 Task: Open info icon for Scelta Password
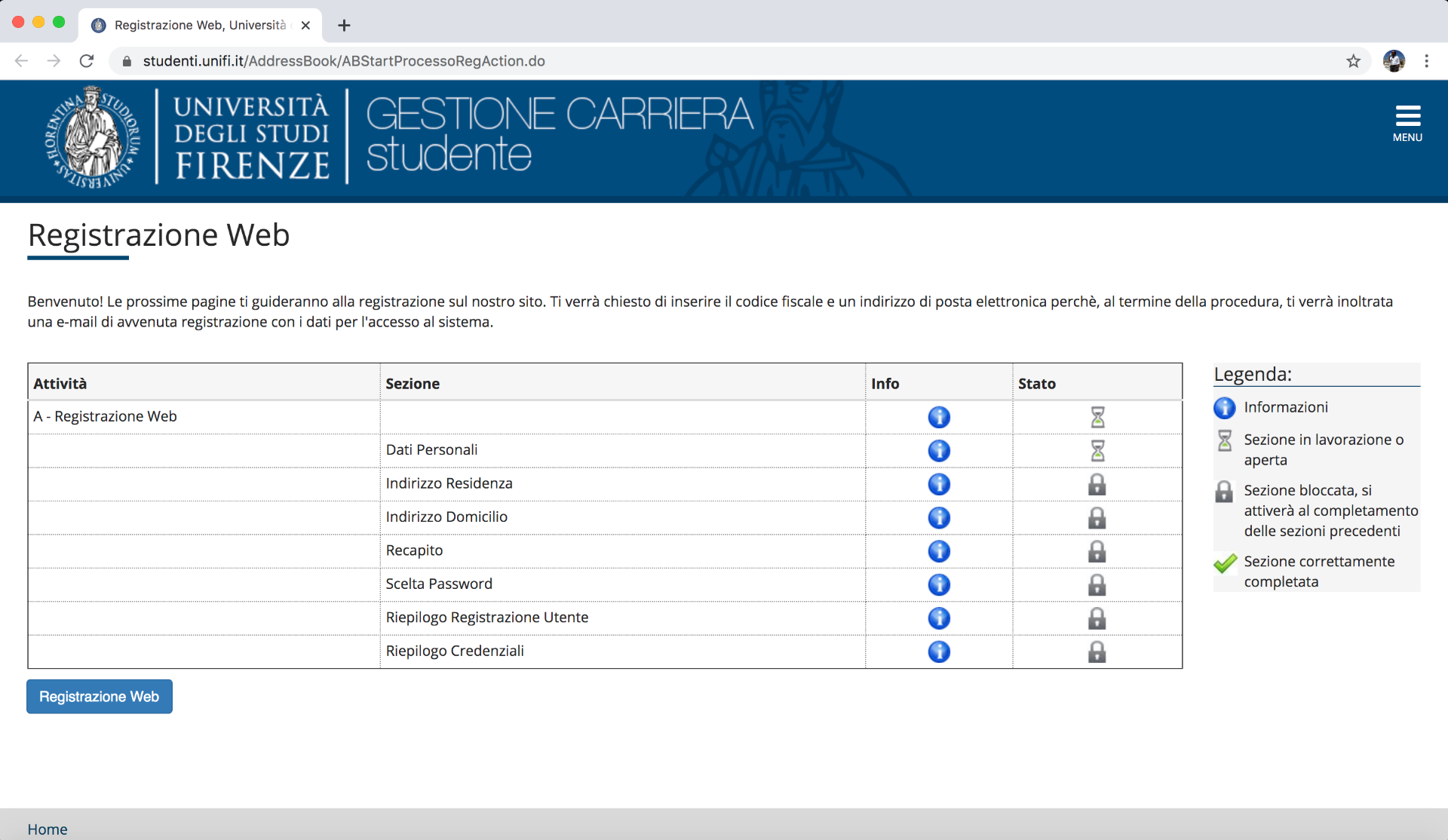(x=939, y=585)
